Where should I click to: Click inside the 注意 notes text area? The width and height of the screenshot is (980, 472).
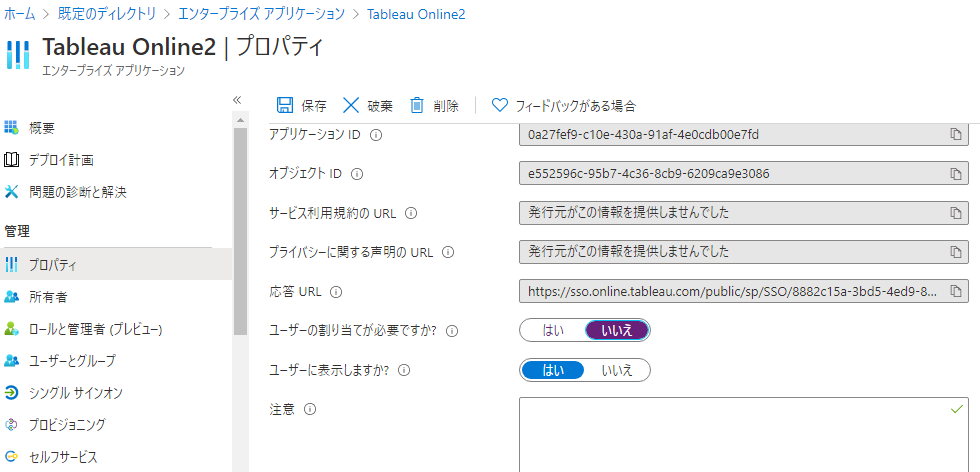[744, 434]
